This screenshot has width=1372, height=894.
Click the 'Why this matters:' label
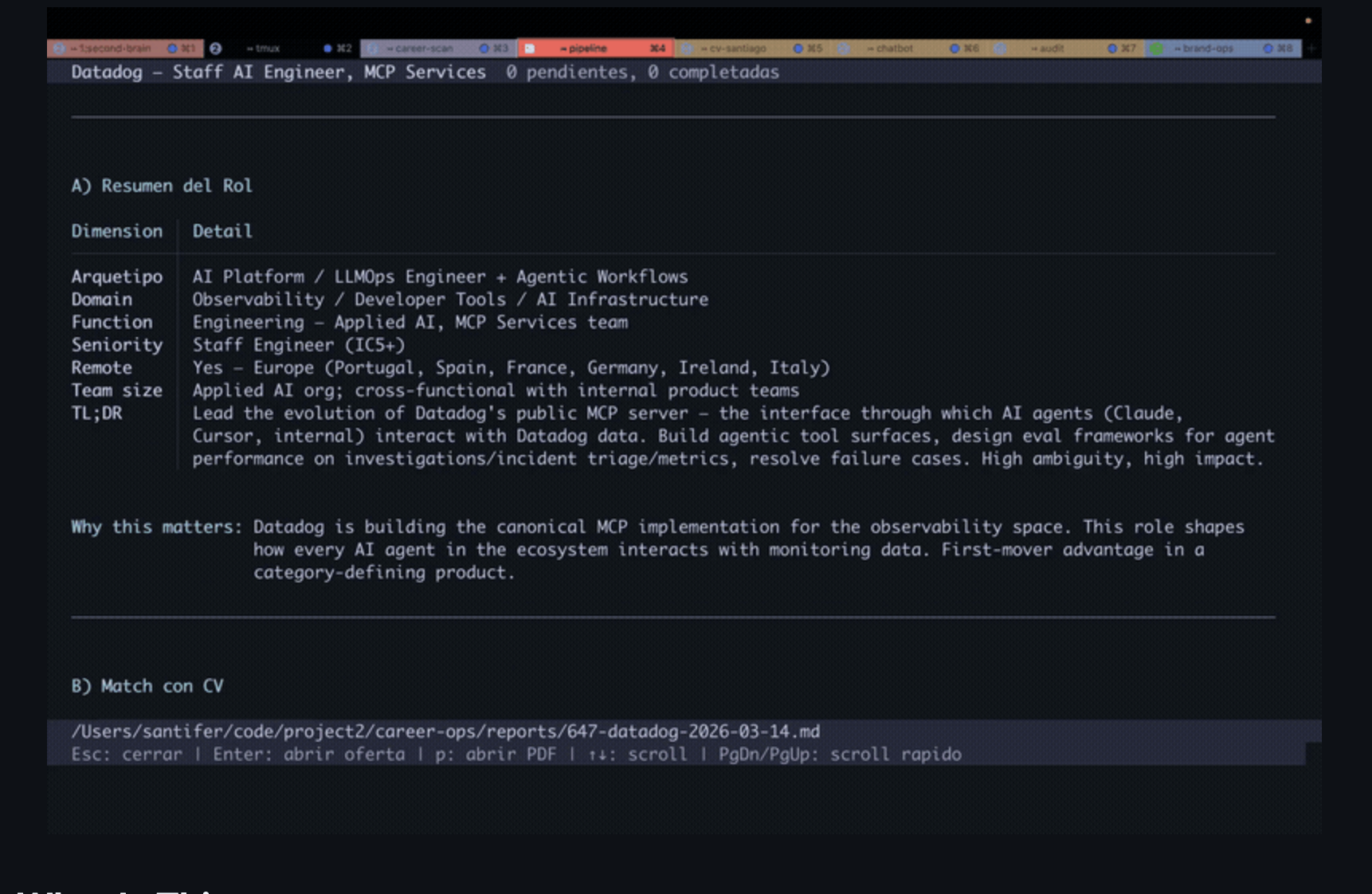click(156, 527)
